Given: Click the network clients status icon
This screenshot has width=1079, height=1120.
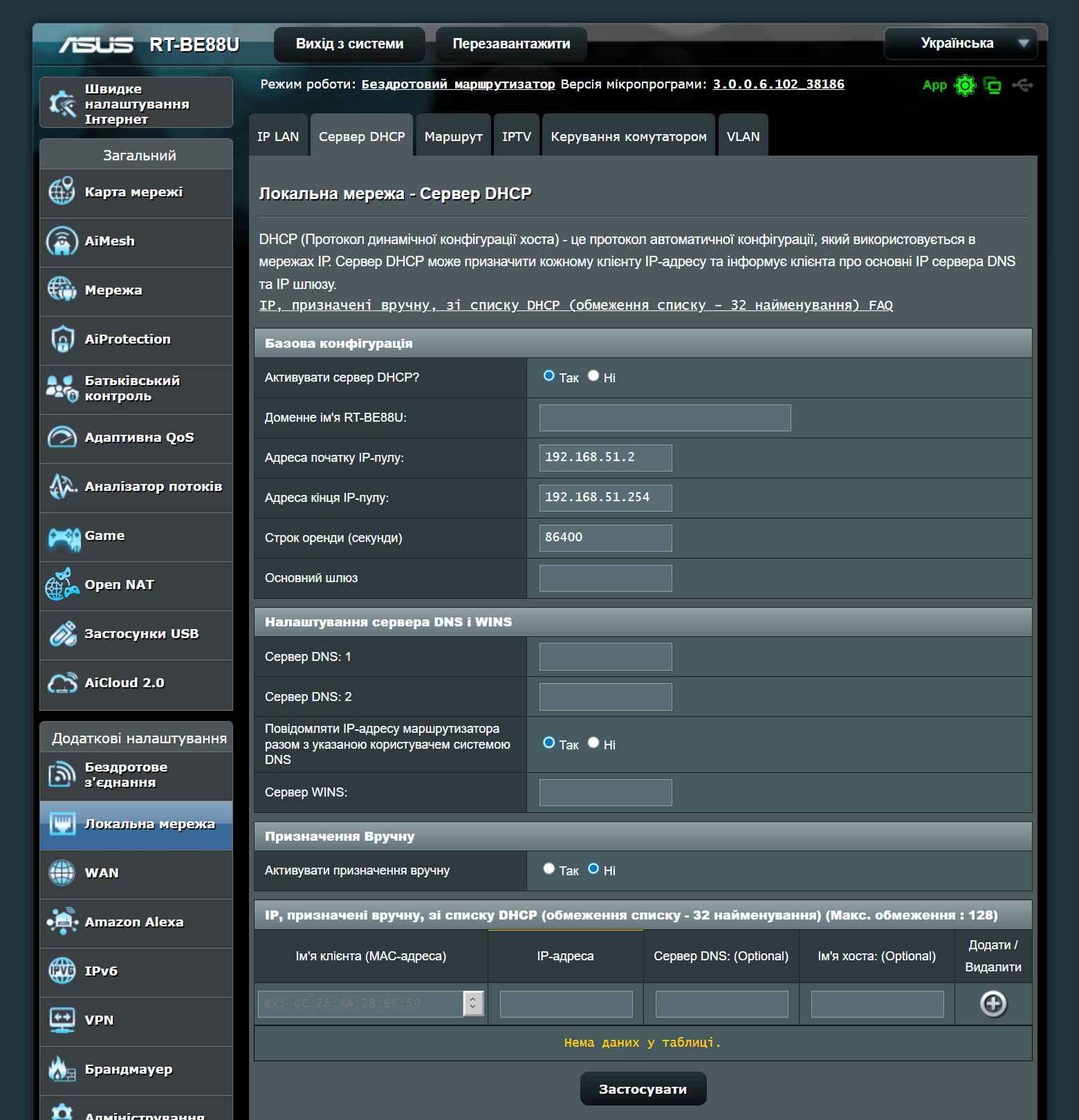Looking at the screenshot, I should [x=993, y=85].
